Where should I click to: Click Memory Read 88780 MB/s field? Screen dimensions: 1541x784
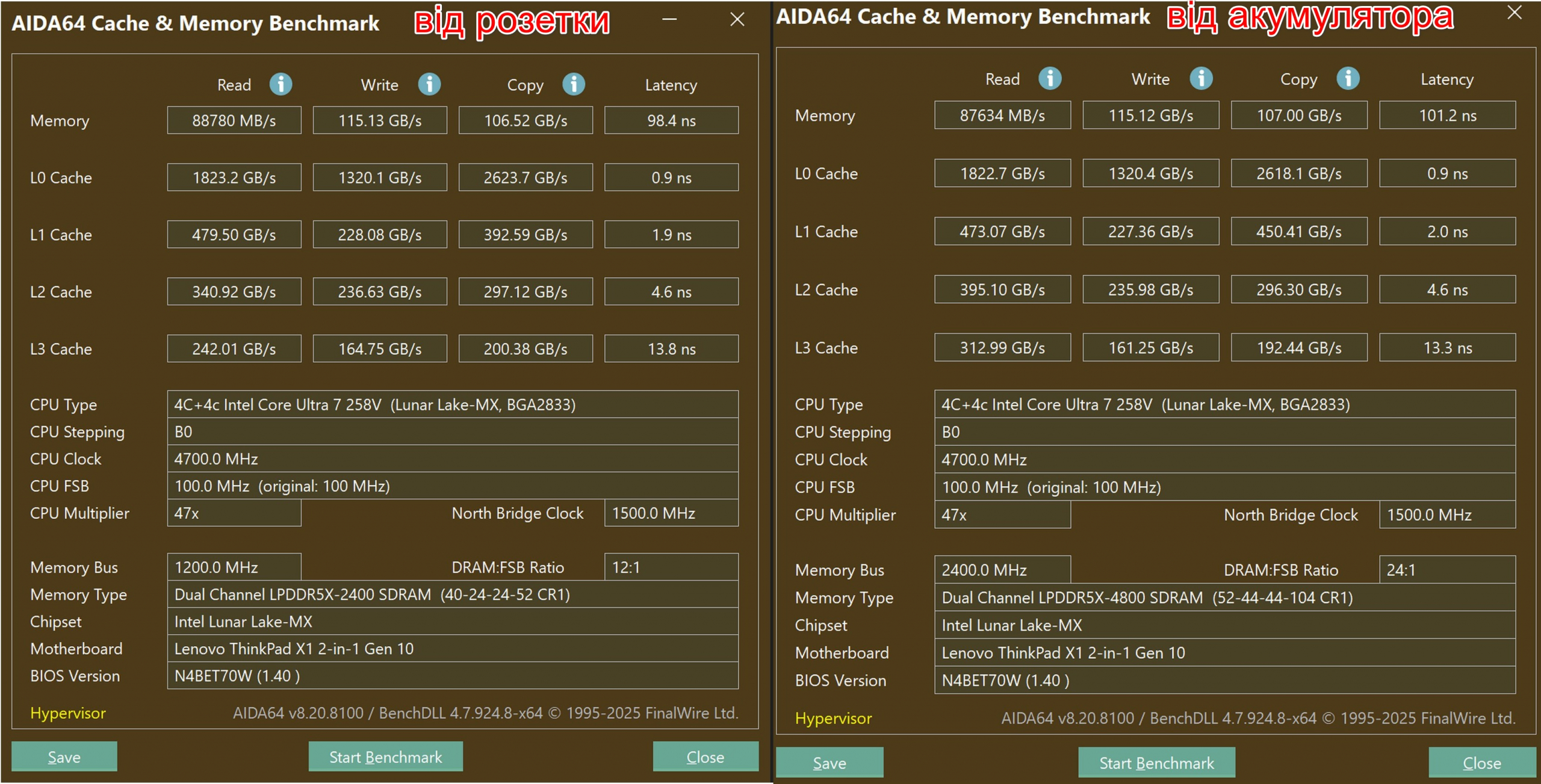234,120
